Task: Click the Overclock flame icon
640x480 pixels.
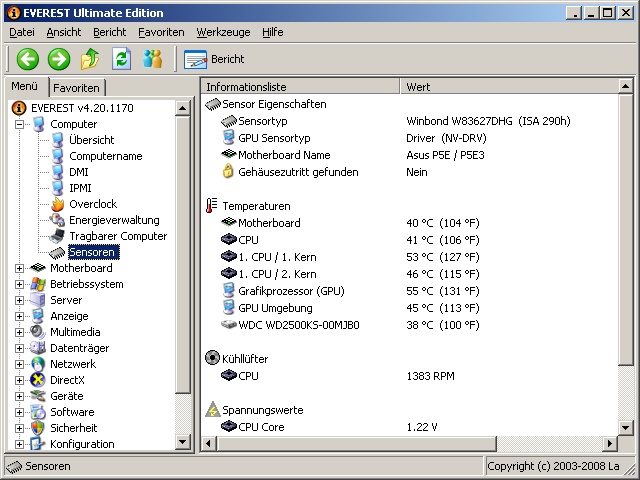Action: tap(58, 204)
